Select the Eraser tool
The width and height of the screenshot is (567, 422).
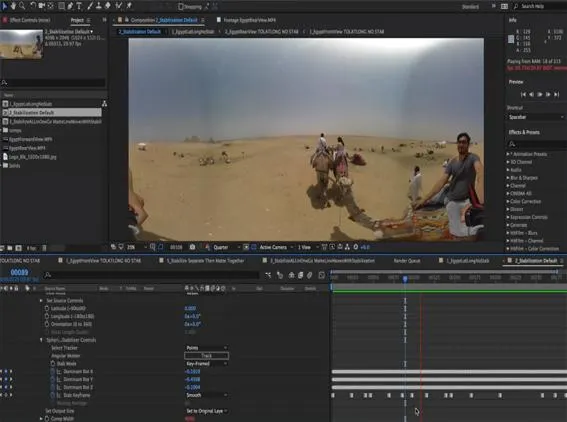pyautogui.click(x=107, y=5)
